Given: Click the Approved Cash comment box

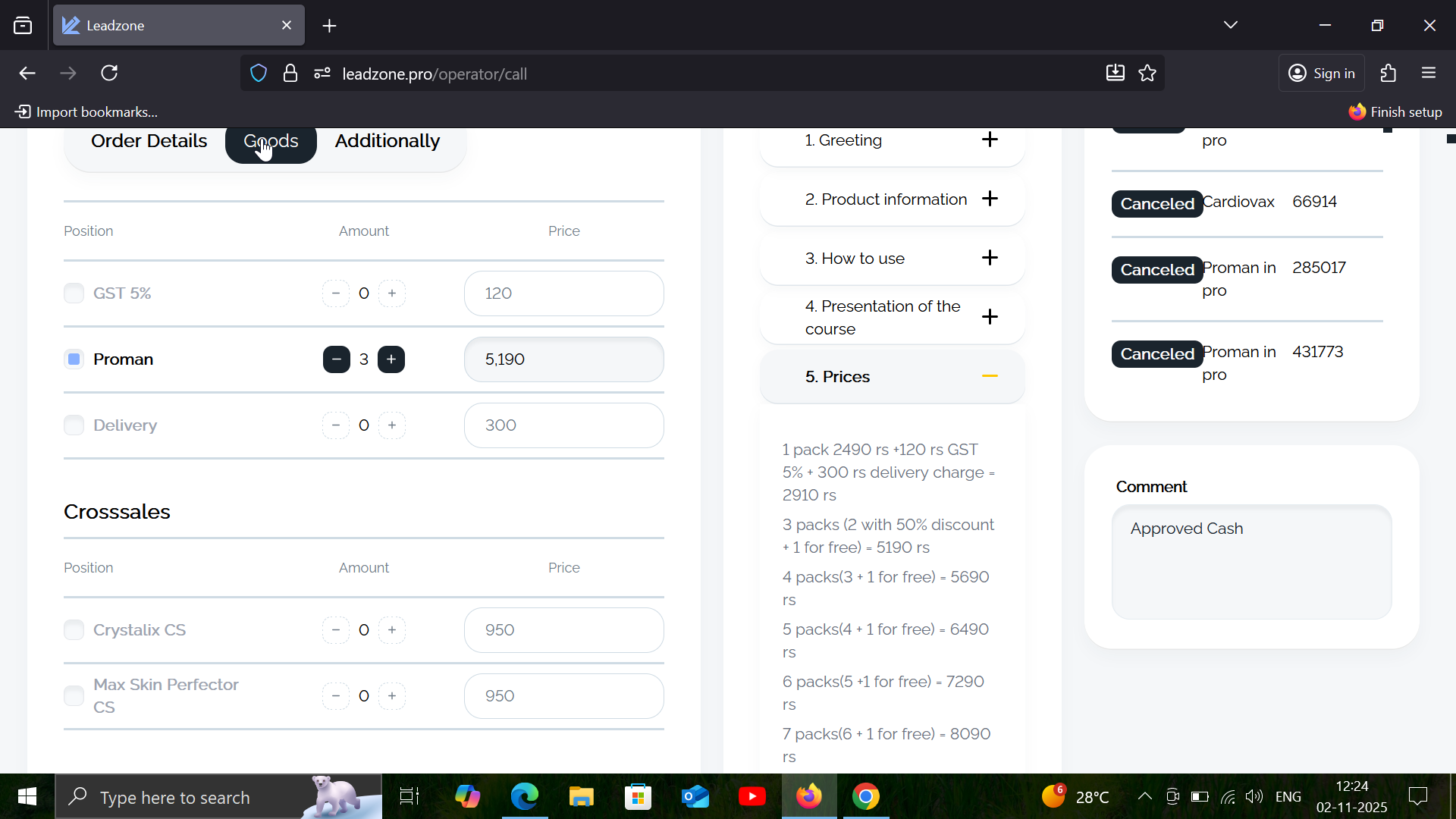Looking at the screenshot, I should click(1251, 561).
